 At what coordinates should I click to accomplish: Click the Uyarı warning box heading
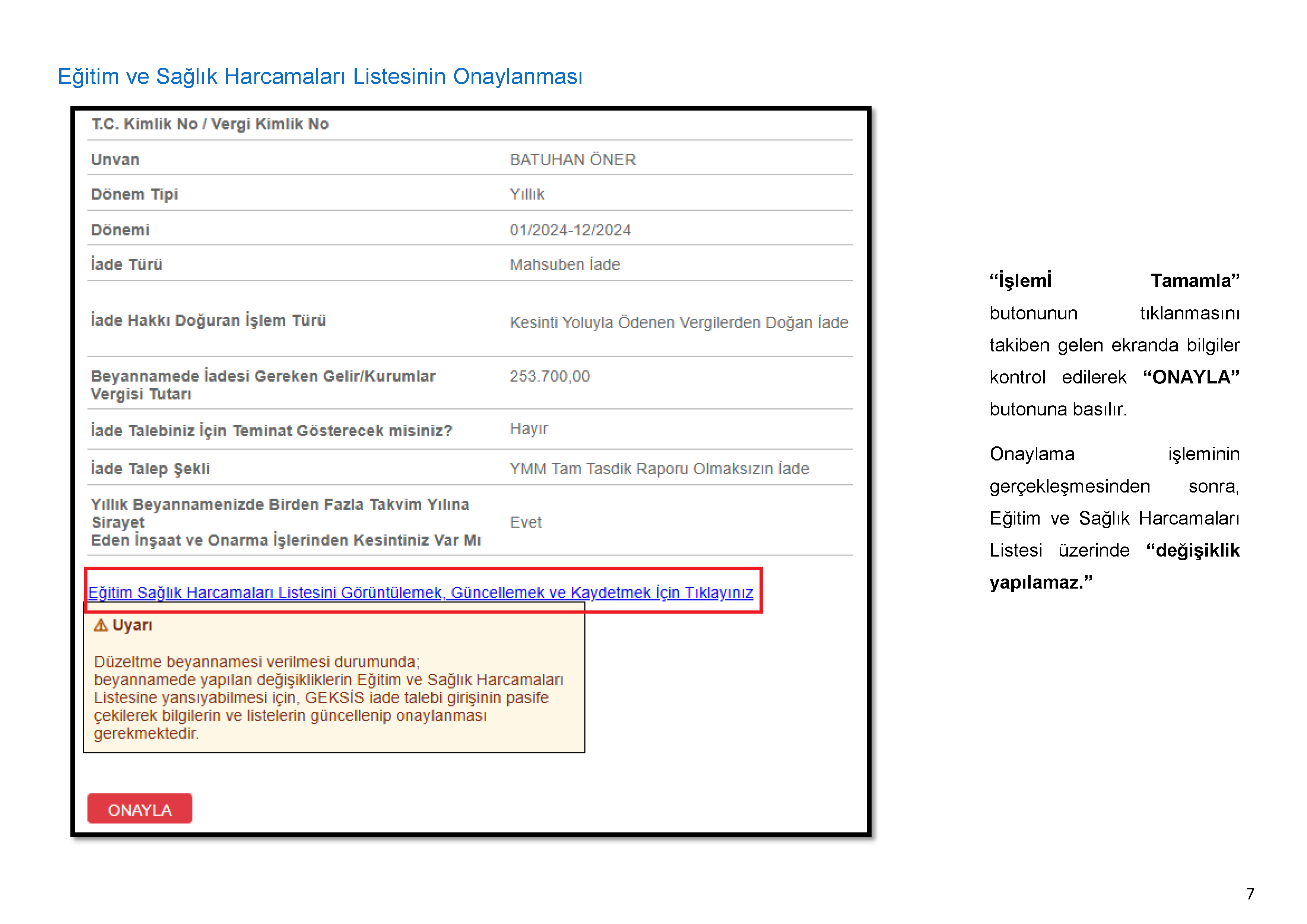click(132, 625)
